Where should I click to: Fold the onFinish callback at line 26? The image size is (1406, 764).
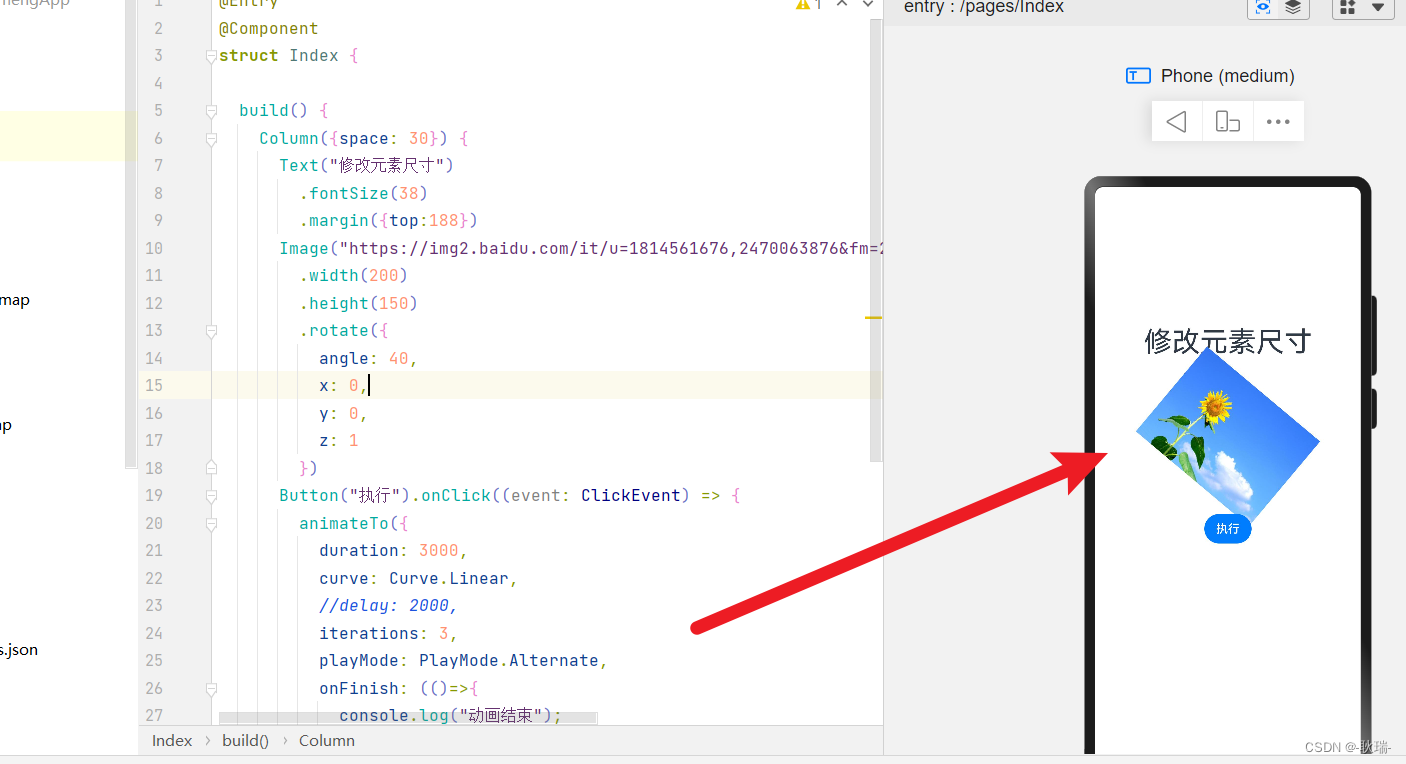coord(211,689)
